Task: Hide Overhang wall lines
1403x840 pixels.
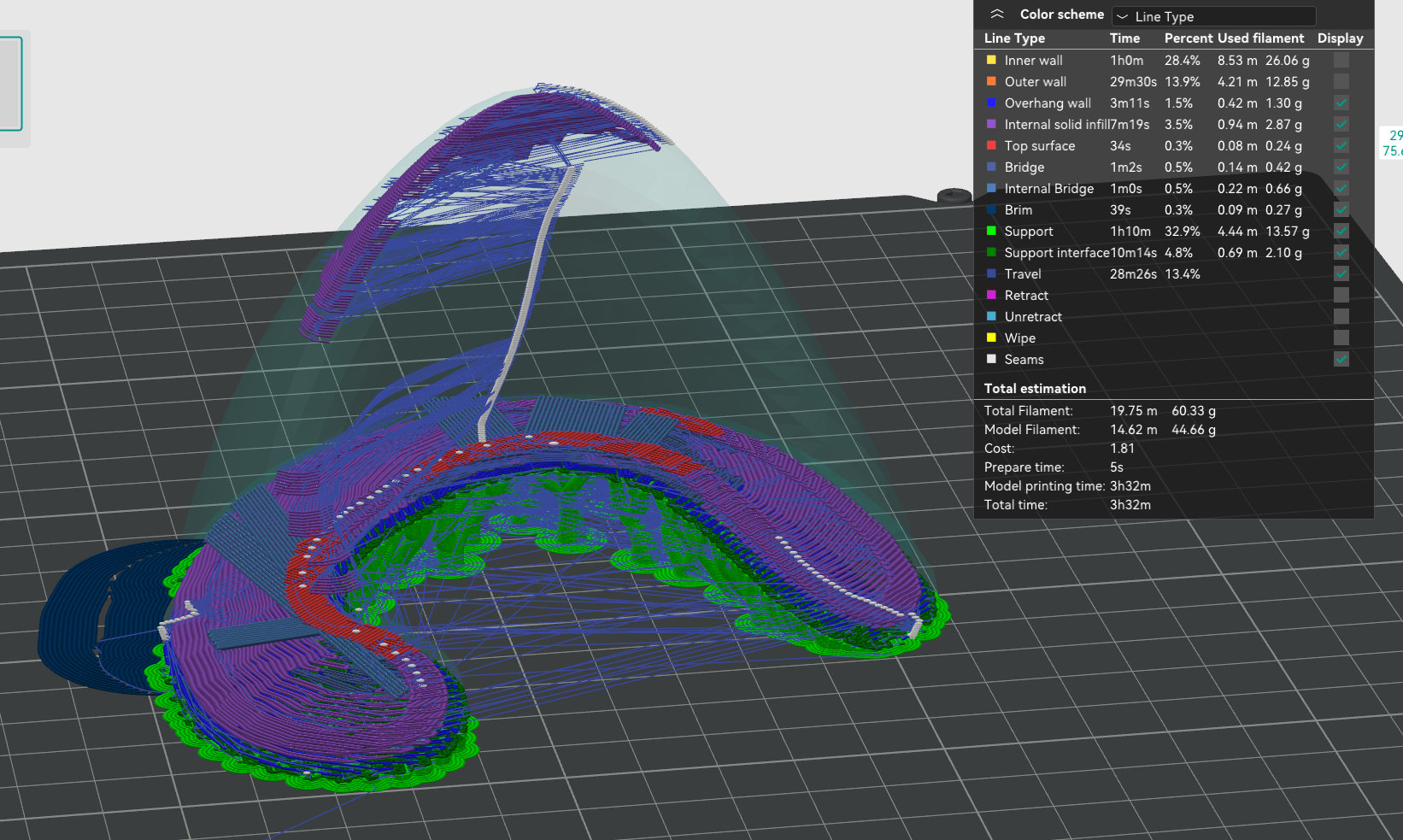Action: 1341,103
